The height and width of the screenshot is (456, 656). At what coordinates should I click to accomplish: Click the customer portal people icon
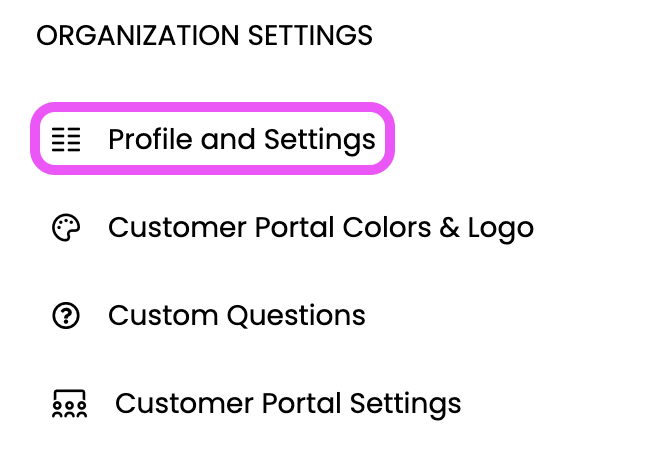[x=69, y=404]
